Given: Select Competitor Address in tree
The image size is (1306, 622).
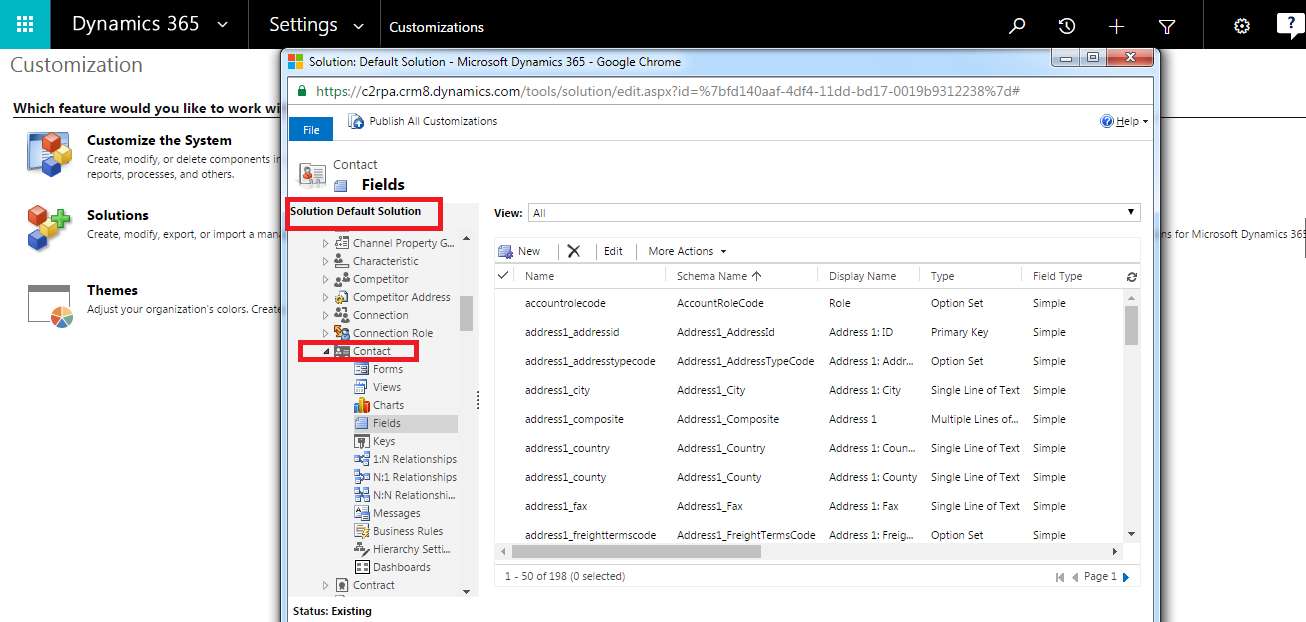Looking at the screenshot, I should (402, 297).
